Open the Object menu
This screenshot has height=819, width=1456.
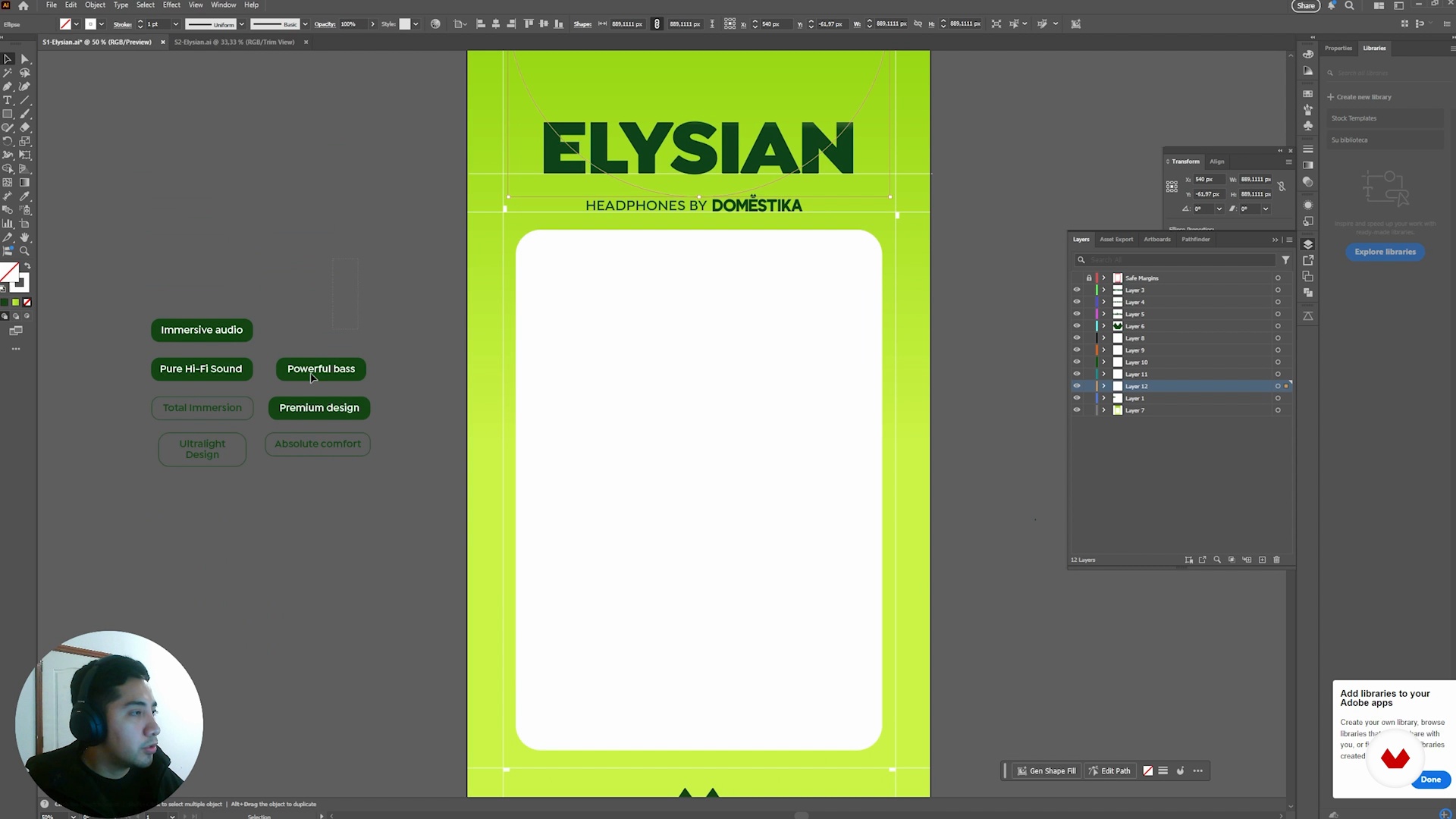coord(95,5)
